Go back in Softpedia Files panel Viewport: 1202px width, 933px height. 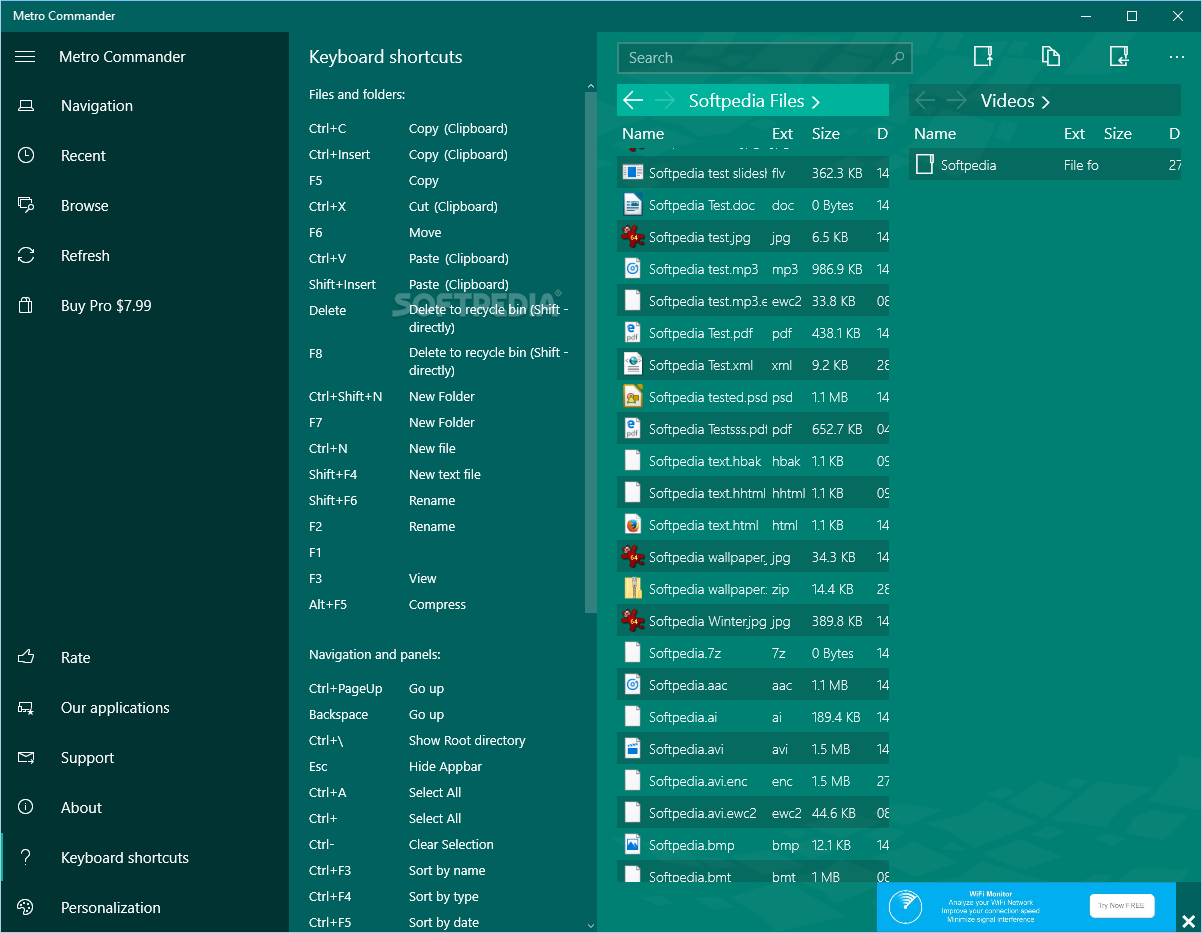coord(633,101)
